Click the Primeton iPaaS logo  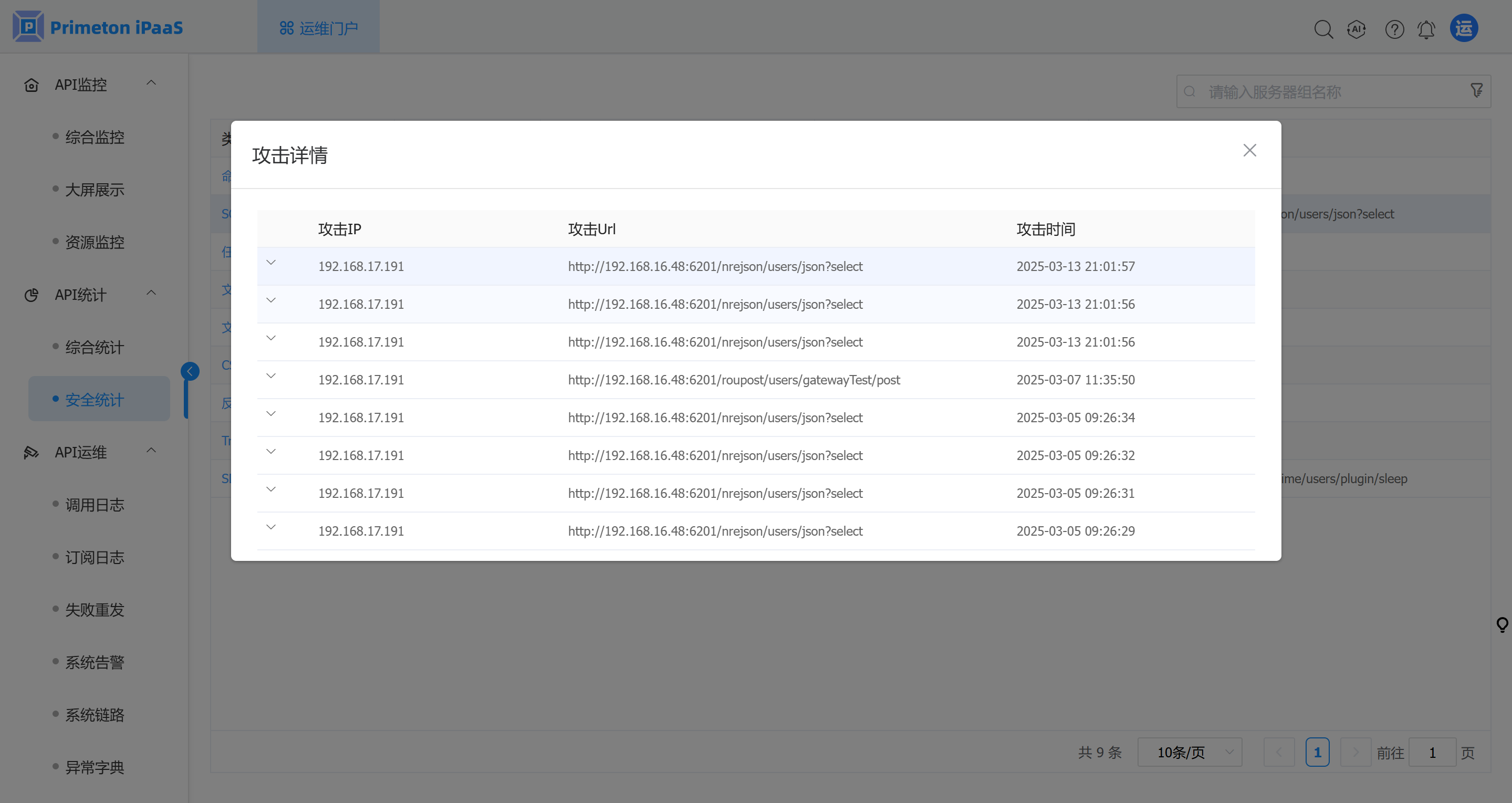click(x=98, y=27)
